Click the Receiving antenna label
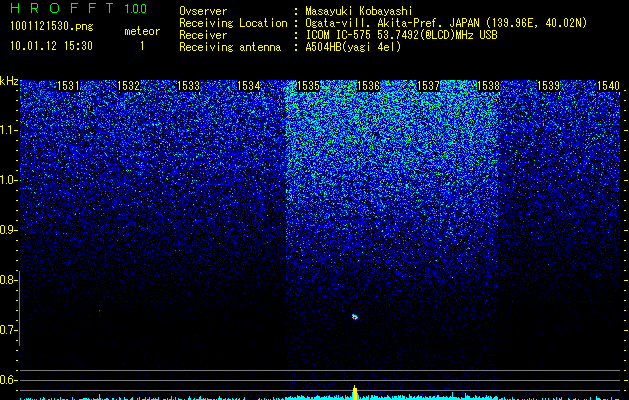629x400 pixels. click(x=230, y=47)
